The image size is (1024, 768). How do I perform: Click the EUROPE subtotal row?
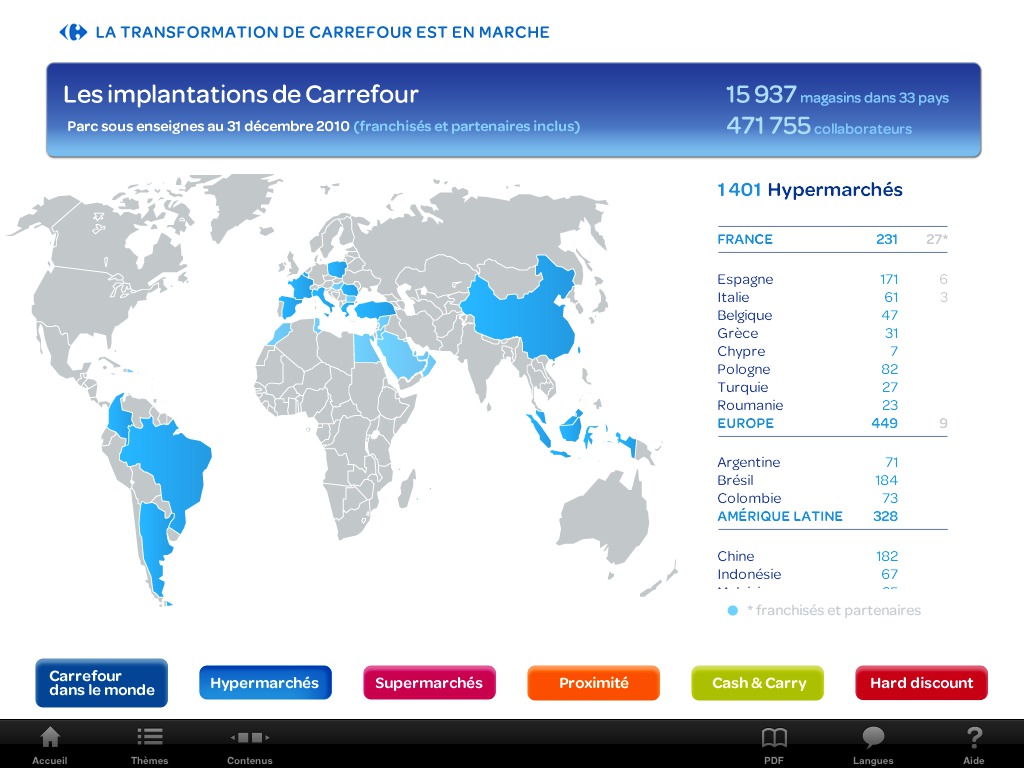[831, 423]
